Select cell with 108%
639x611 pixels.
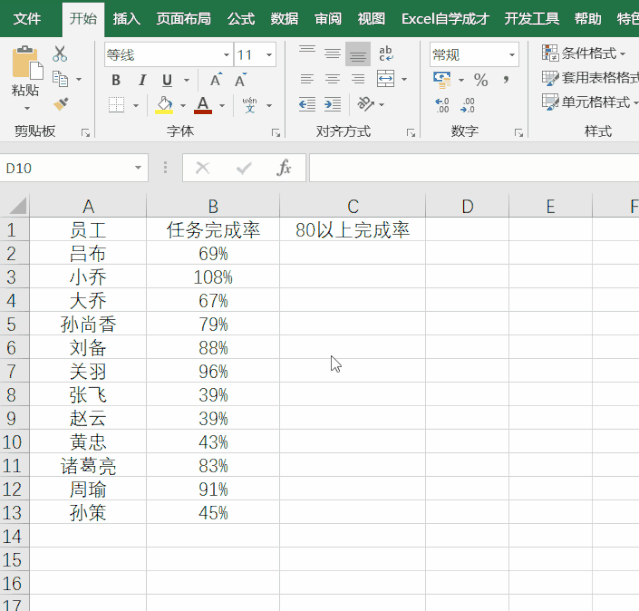coord(213,277)
